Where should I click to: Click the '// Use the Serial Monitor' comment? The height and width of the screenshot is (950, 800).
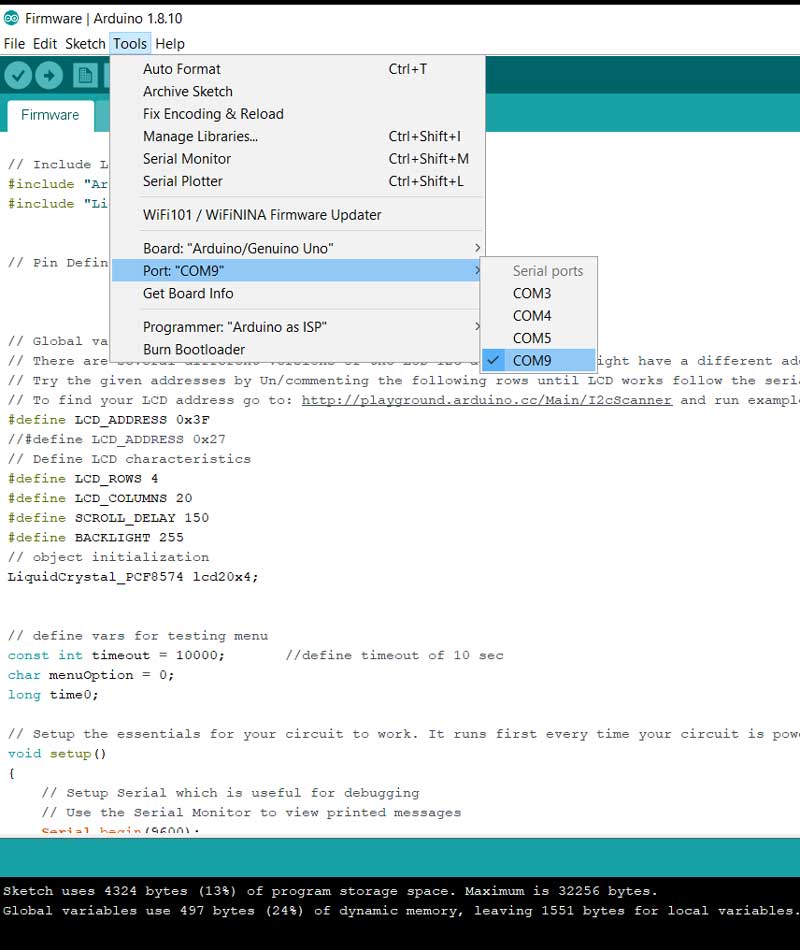pyautogui.click(x=252, y=812)
